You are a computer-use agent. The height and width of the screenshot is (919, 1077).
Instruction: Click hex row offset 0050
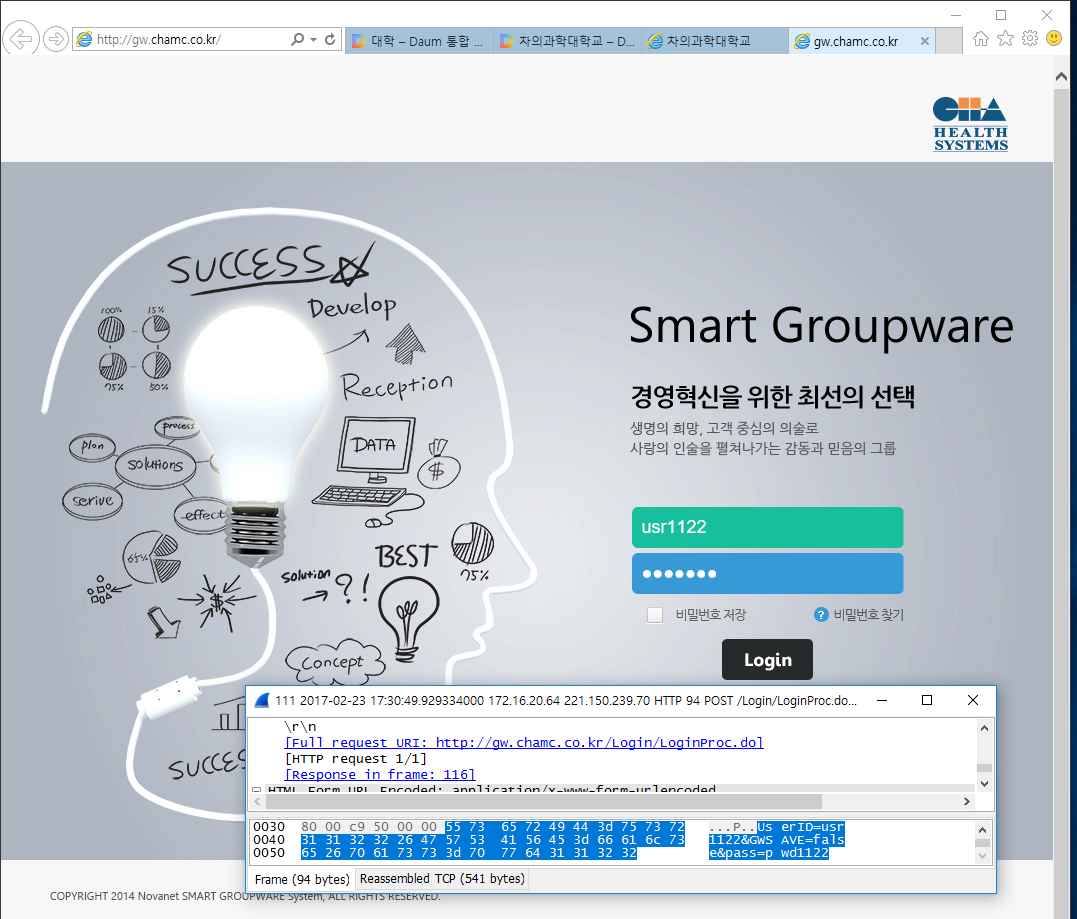(269, 852)
